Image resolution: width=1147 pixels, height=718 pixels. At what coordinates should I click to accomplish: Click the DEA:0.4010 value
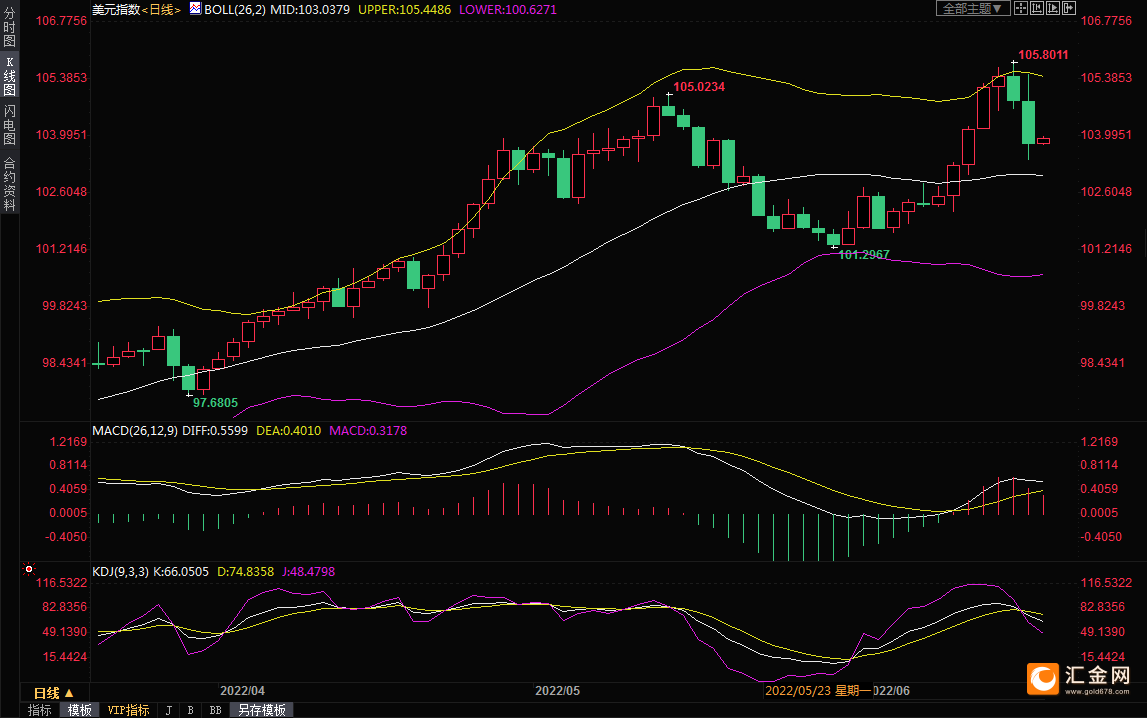click(x=288, y=431)
